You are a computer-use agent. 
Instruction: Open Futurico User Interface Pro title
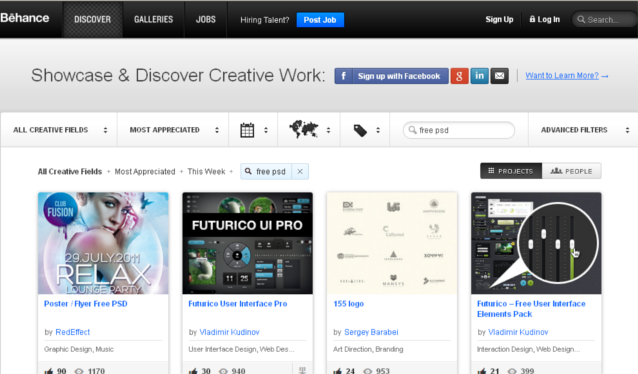click(x=238, y=304)
